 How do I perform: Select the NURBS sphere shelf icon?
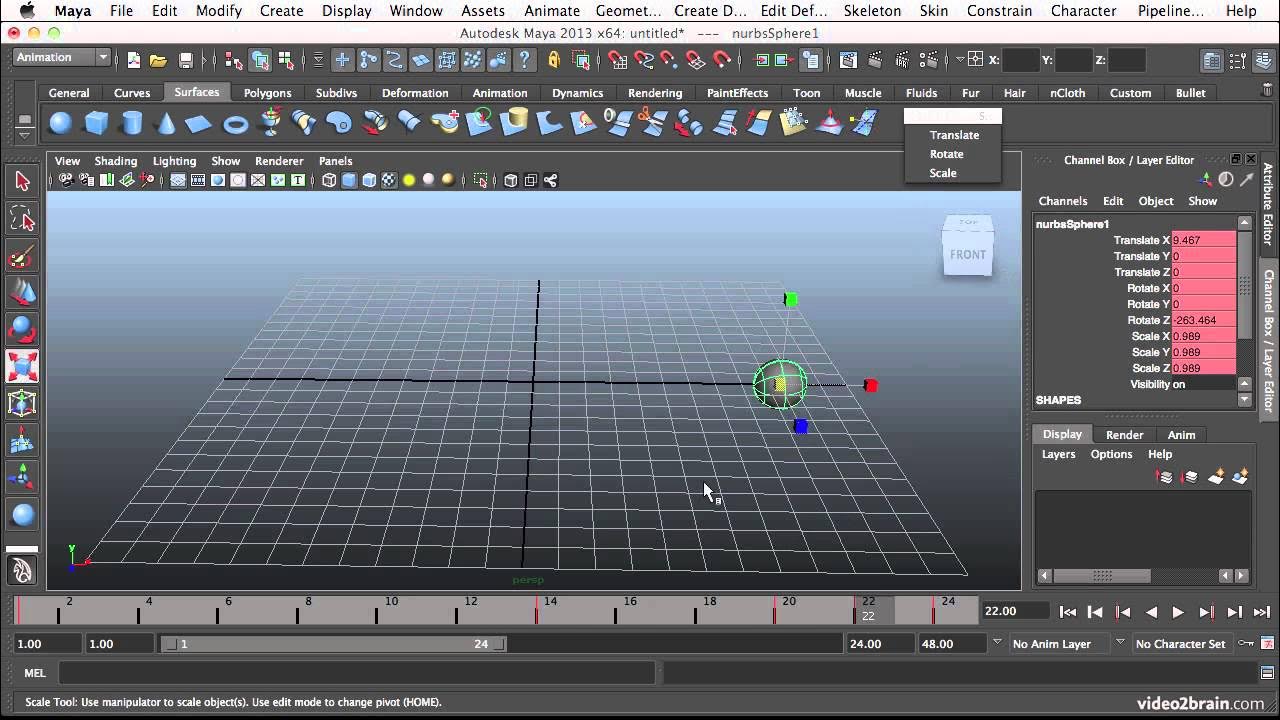click(61, 123)
